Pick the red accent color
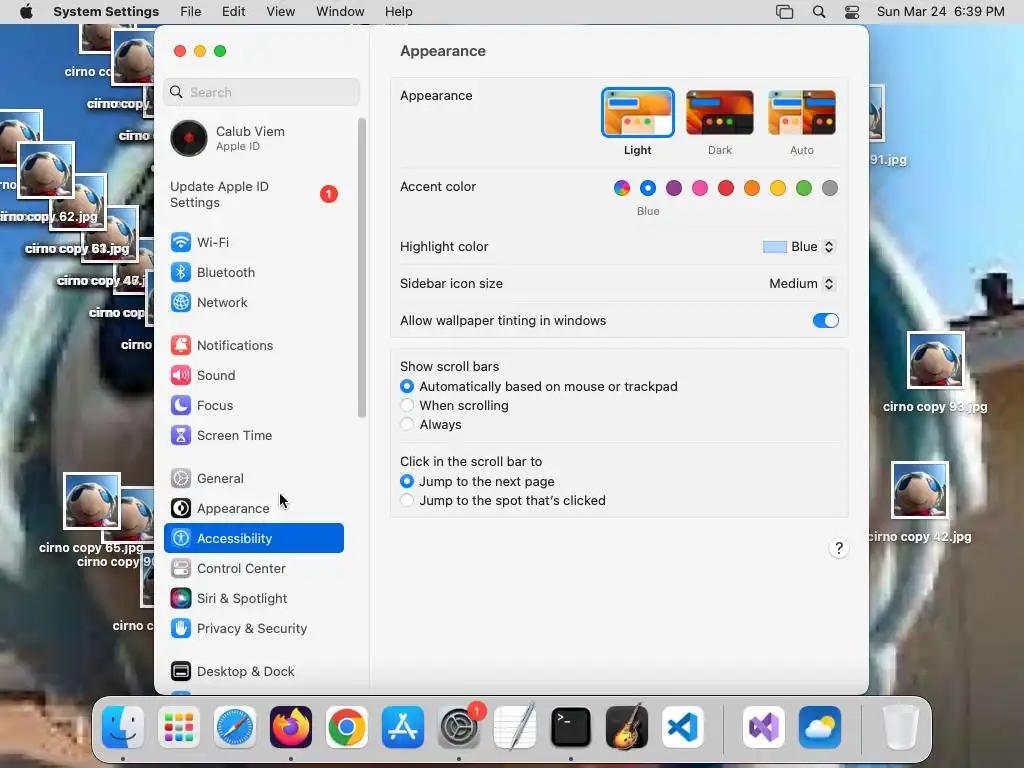Image resolution: width=1024 pixels, height=768 pixels. pyautogui.click(x=726, y=188)
